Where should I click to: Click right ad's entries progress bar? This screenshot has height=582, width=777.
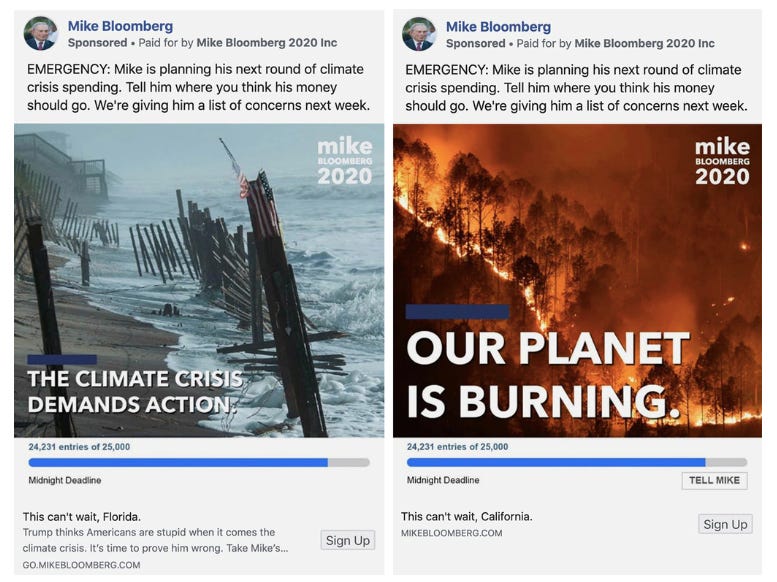coord(576,462)
